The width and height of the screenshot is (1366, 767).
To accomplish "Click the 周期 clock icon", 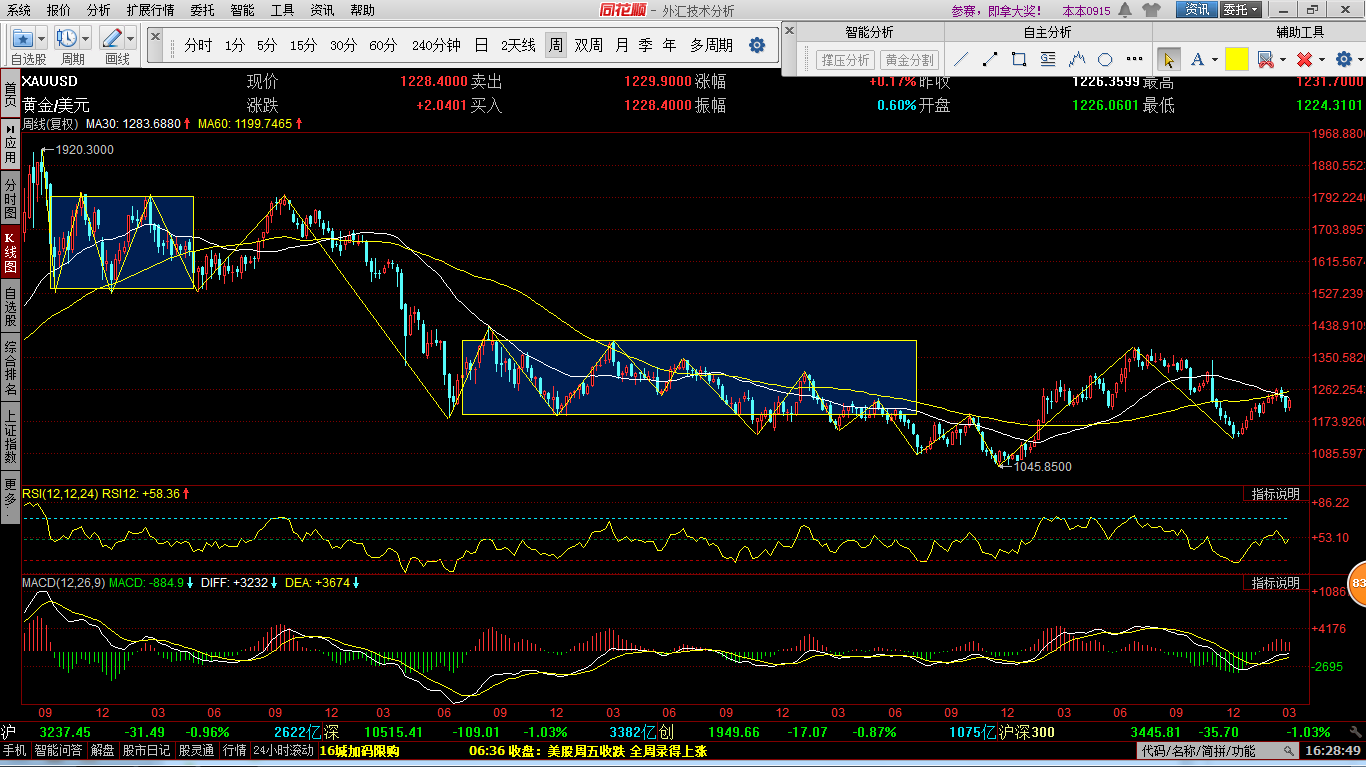I will point(67,39).
